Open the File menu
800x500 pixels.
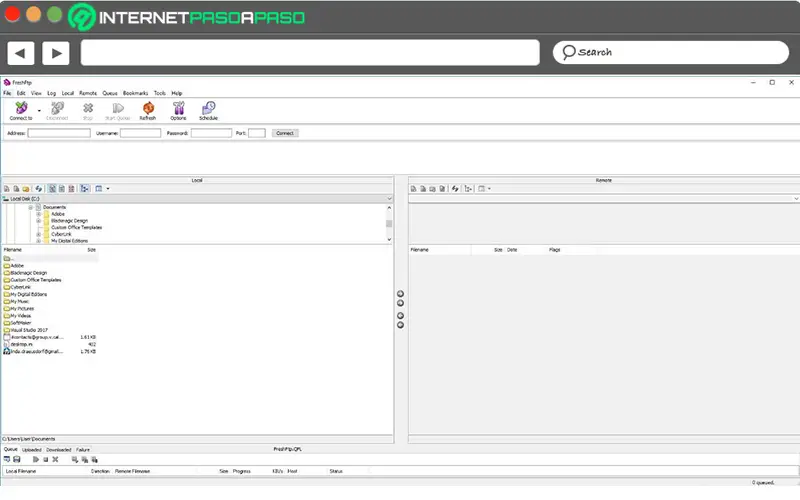tap(7, 93)
